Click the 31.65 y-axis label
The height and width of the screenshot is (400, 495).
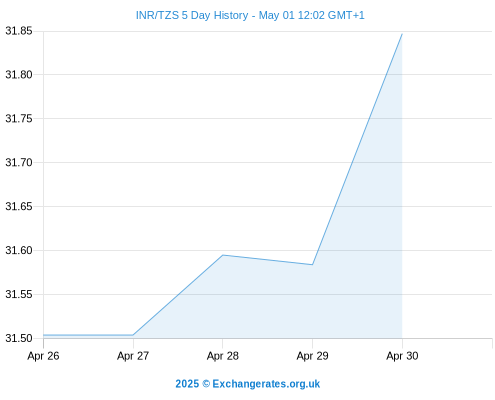pos(19,207)
